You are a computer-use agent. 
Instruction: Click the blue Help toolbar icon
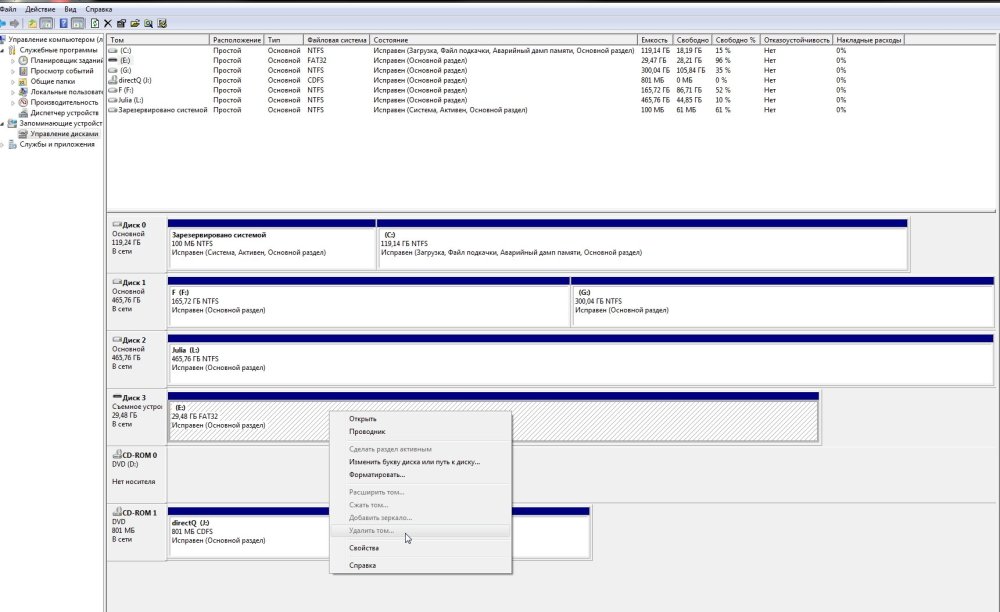click(63, 23)
